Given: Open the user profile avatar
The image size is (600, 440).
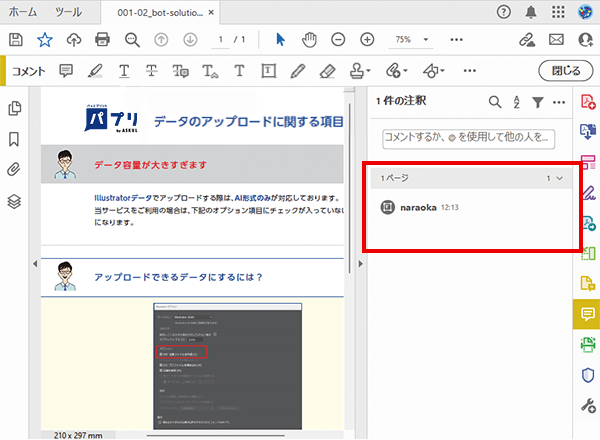Looking at the screenshot, I should (x=585, y=12).
